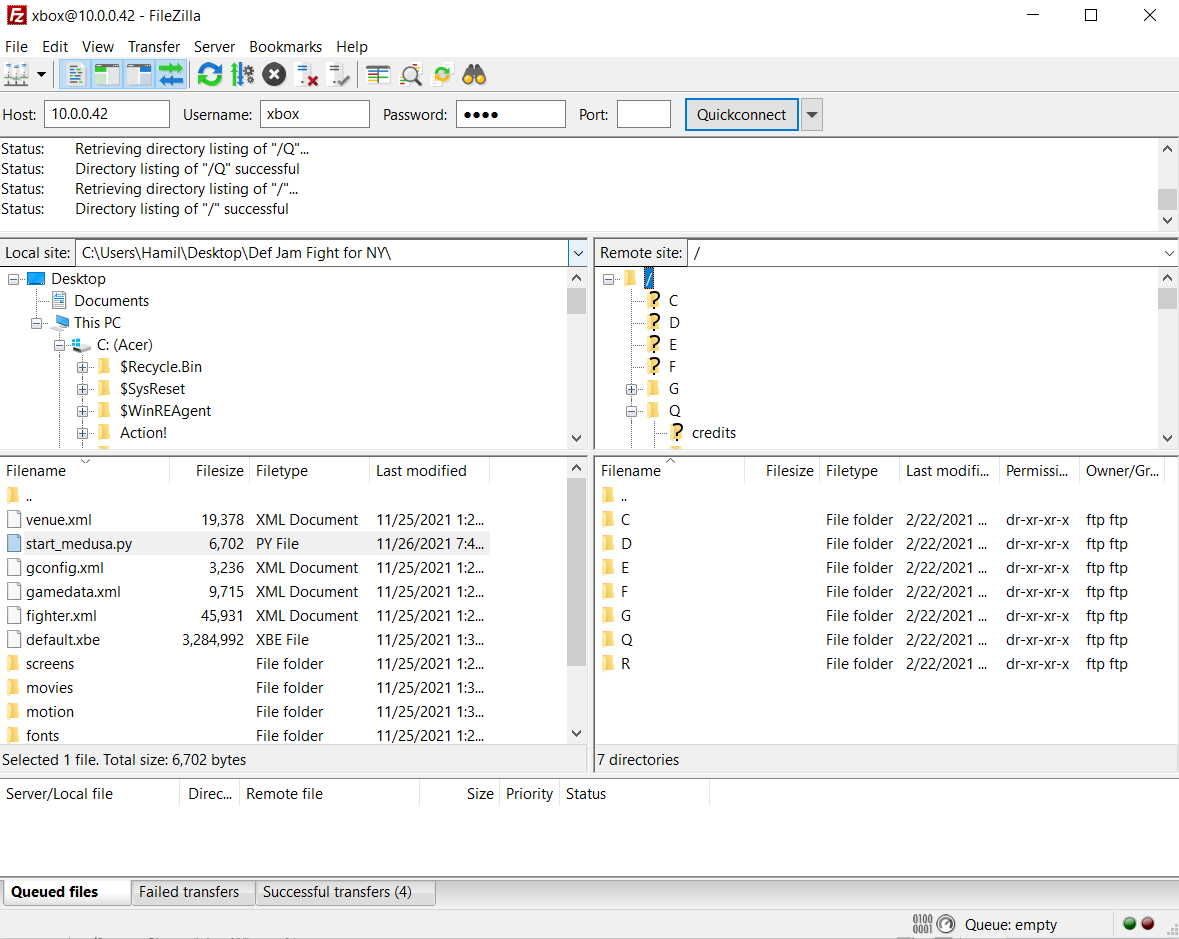Open the directory listing filters dialog
1179x939 pixels.
tap(377, 74)
